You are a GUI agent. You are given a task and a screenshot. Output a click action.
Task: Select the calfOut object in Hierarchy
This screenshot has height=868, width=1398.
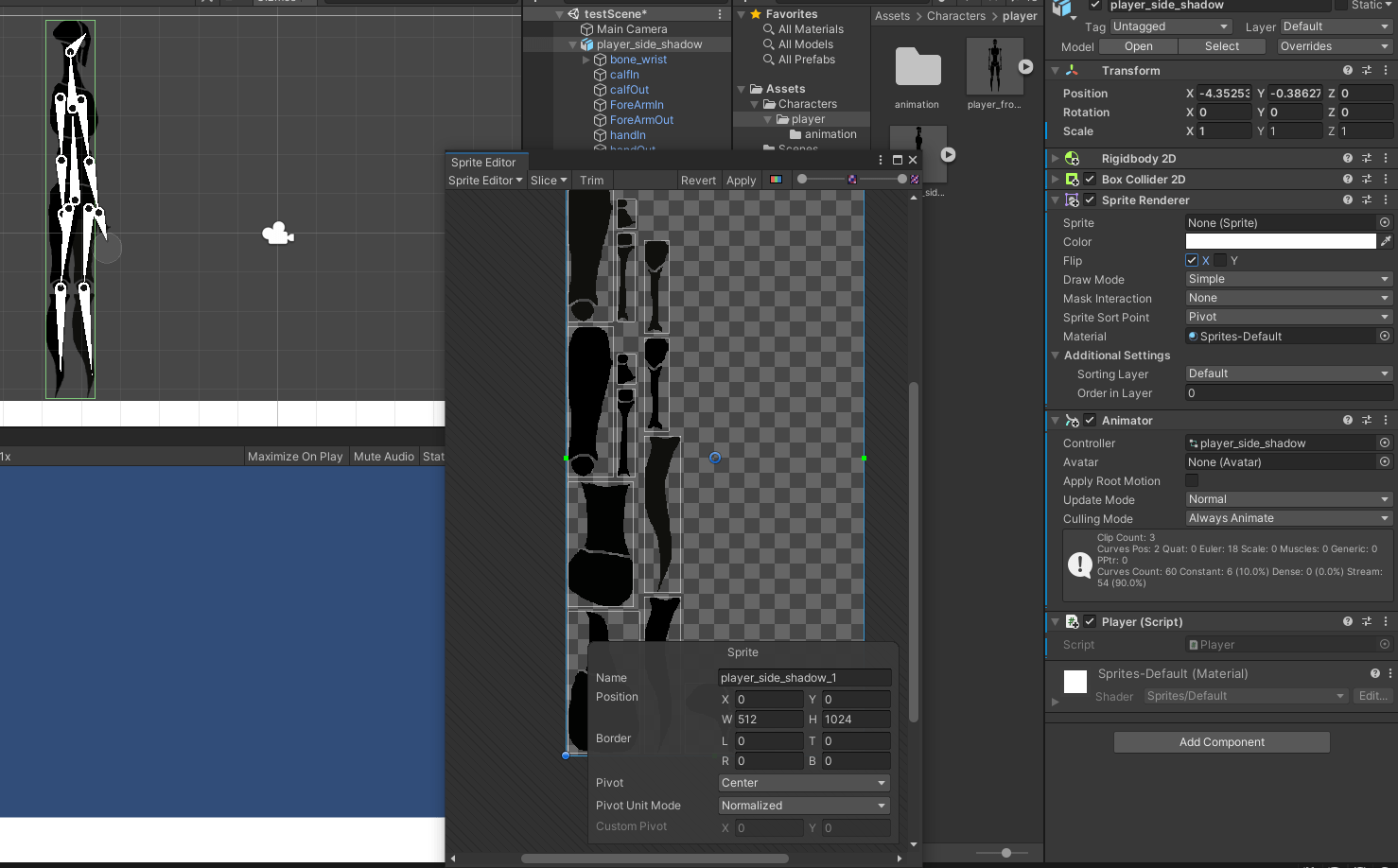tap(629, 90)
